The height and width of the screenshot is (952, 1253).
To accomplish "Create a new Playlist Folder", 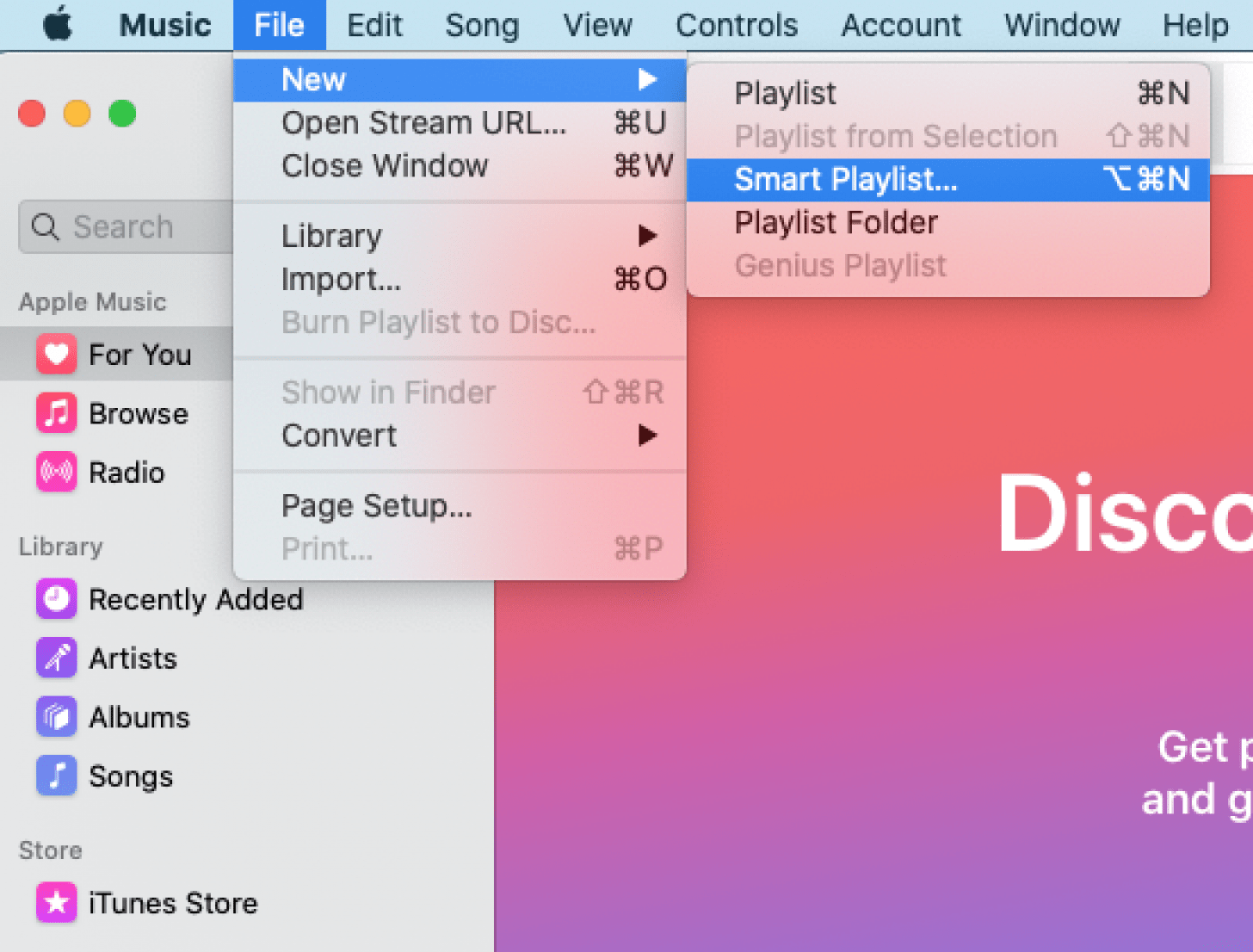I will pyautogui.click(x=835, y=222).
